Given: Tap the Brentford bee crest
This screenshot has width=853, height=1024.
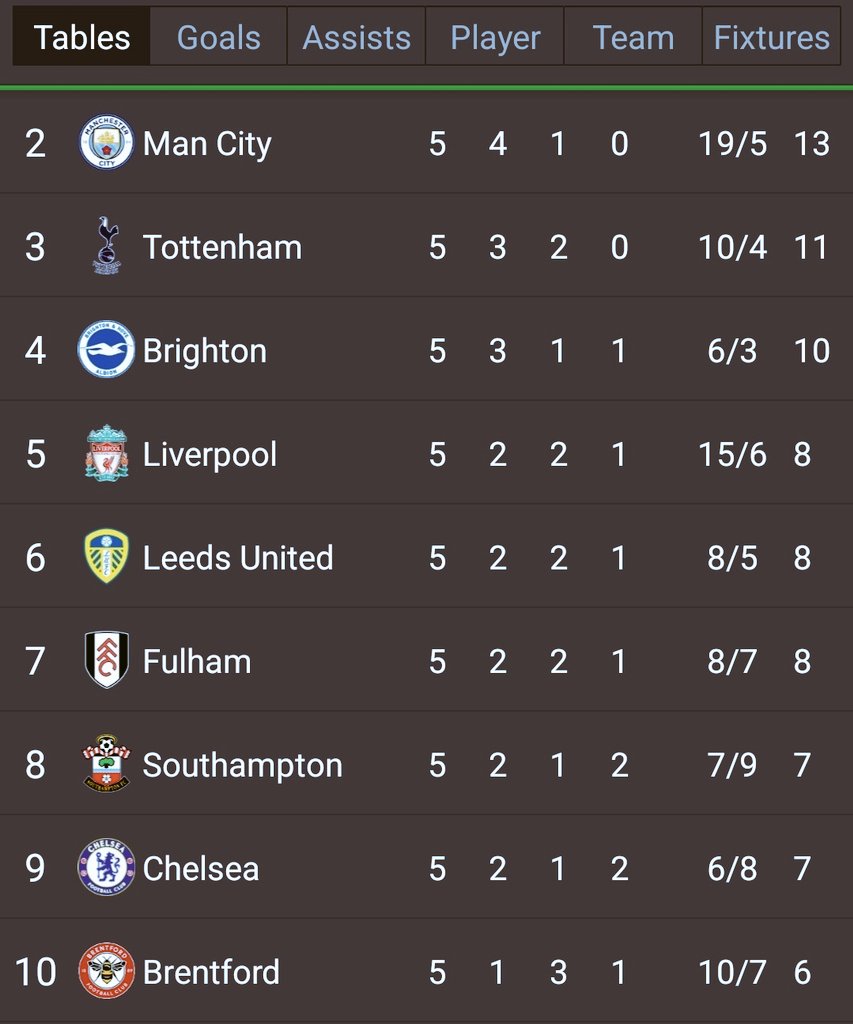Looking at the screenshot, I should 106,970.
